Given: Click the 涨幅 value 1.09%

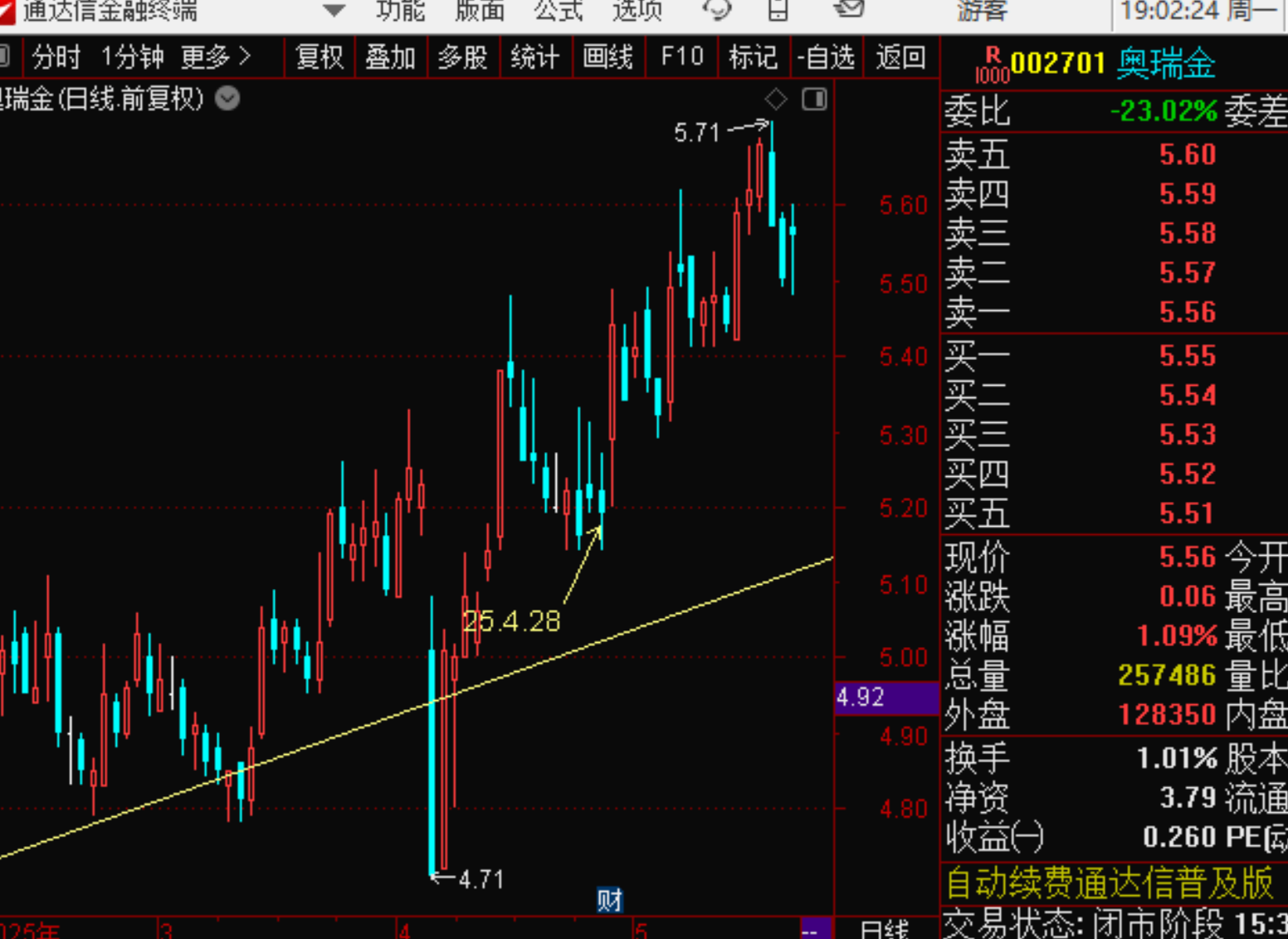Looking at the screenshot, I should pyautogui.click(x=1177, y=636).
